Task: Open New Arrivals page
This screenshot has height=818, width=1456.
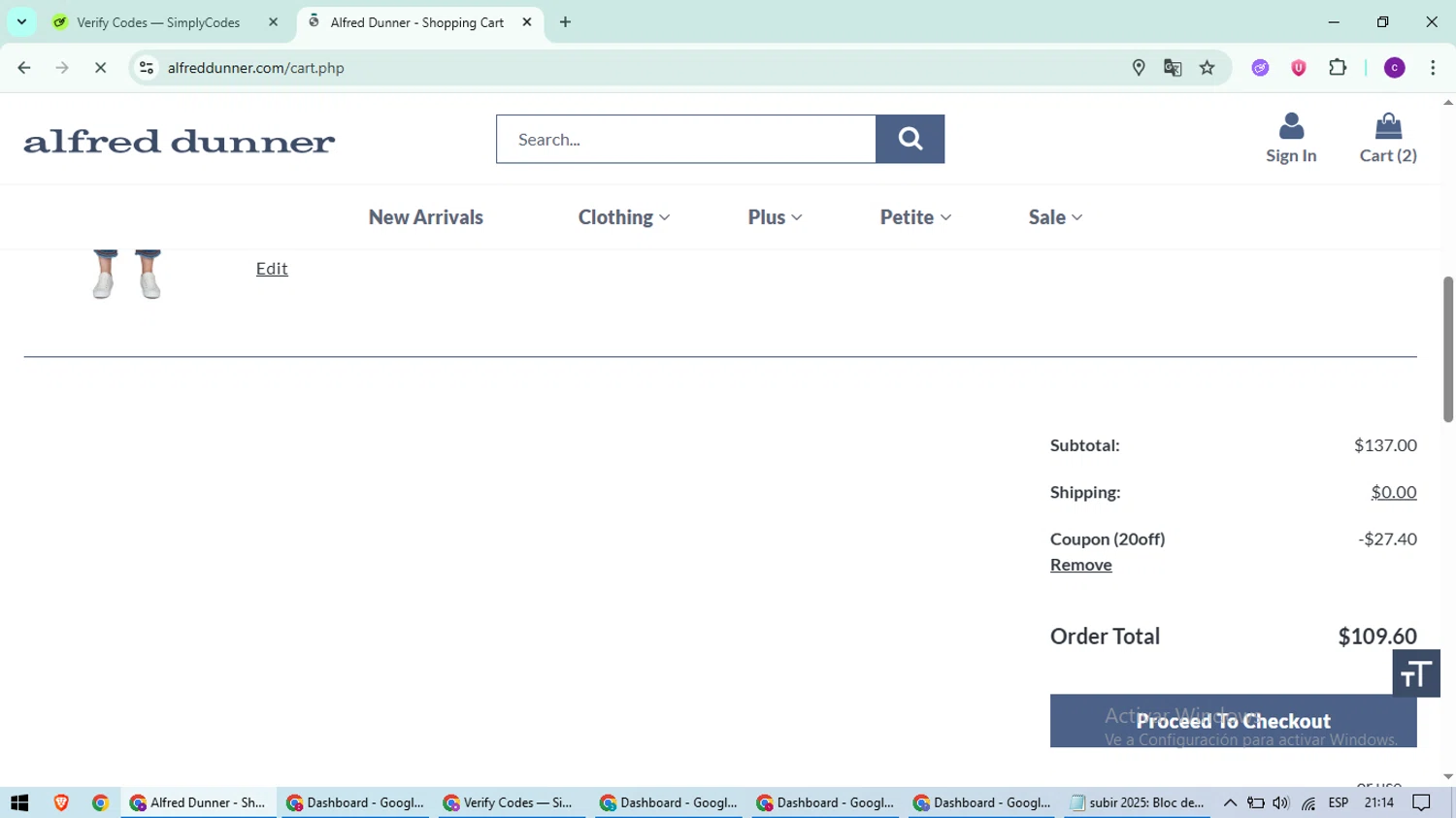Action: (x=425, y=217)
